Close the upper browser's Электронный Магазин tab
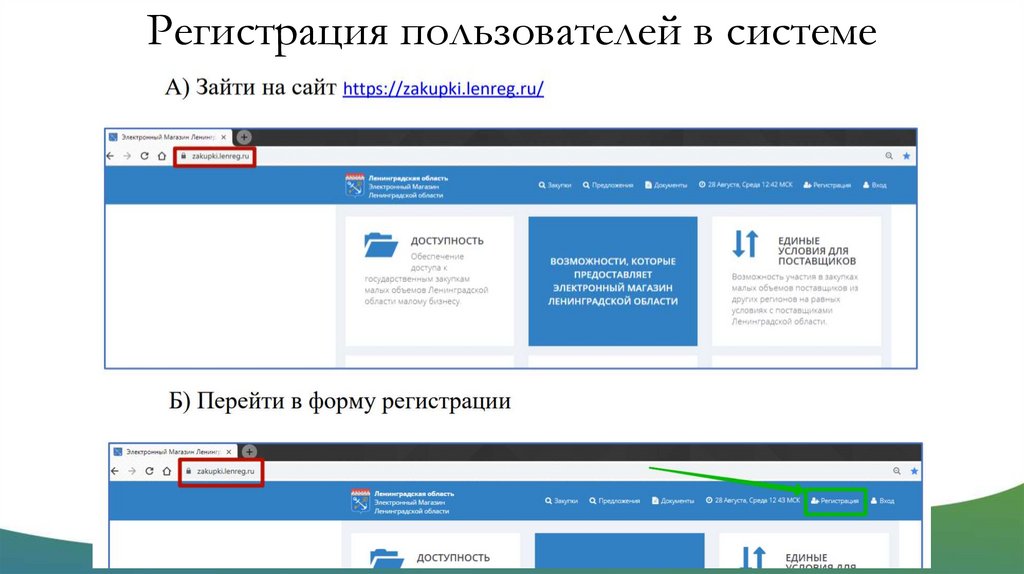 coord(223,137)
